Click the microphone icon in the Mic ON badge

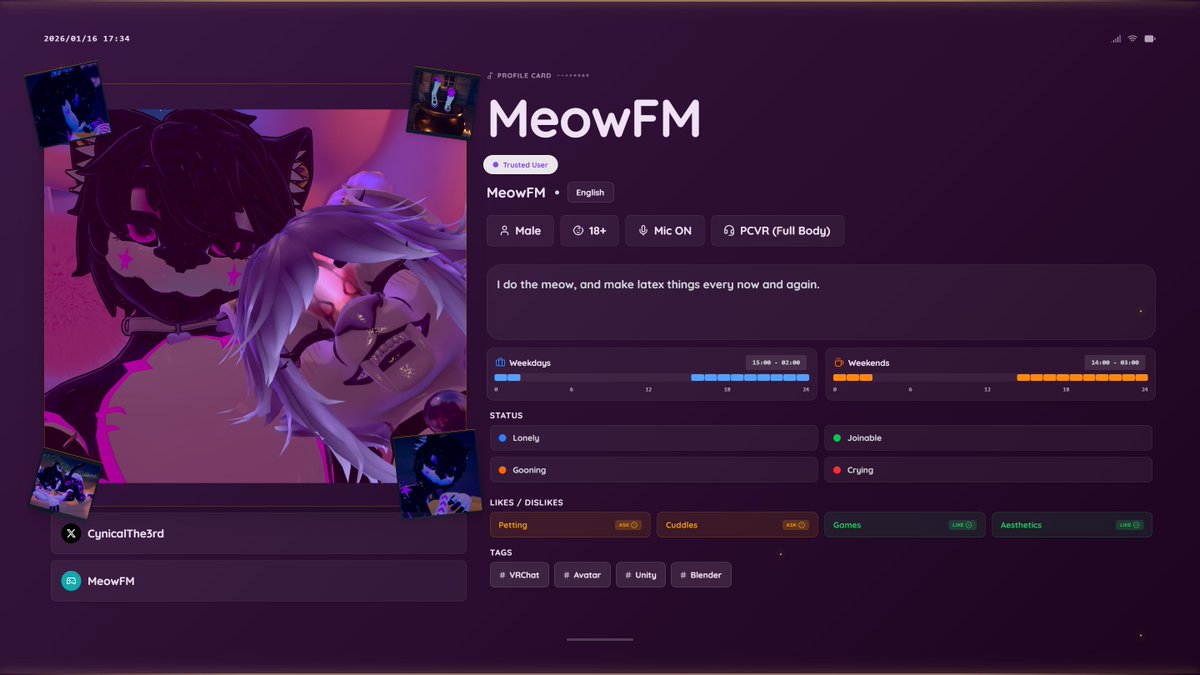642,230
